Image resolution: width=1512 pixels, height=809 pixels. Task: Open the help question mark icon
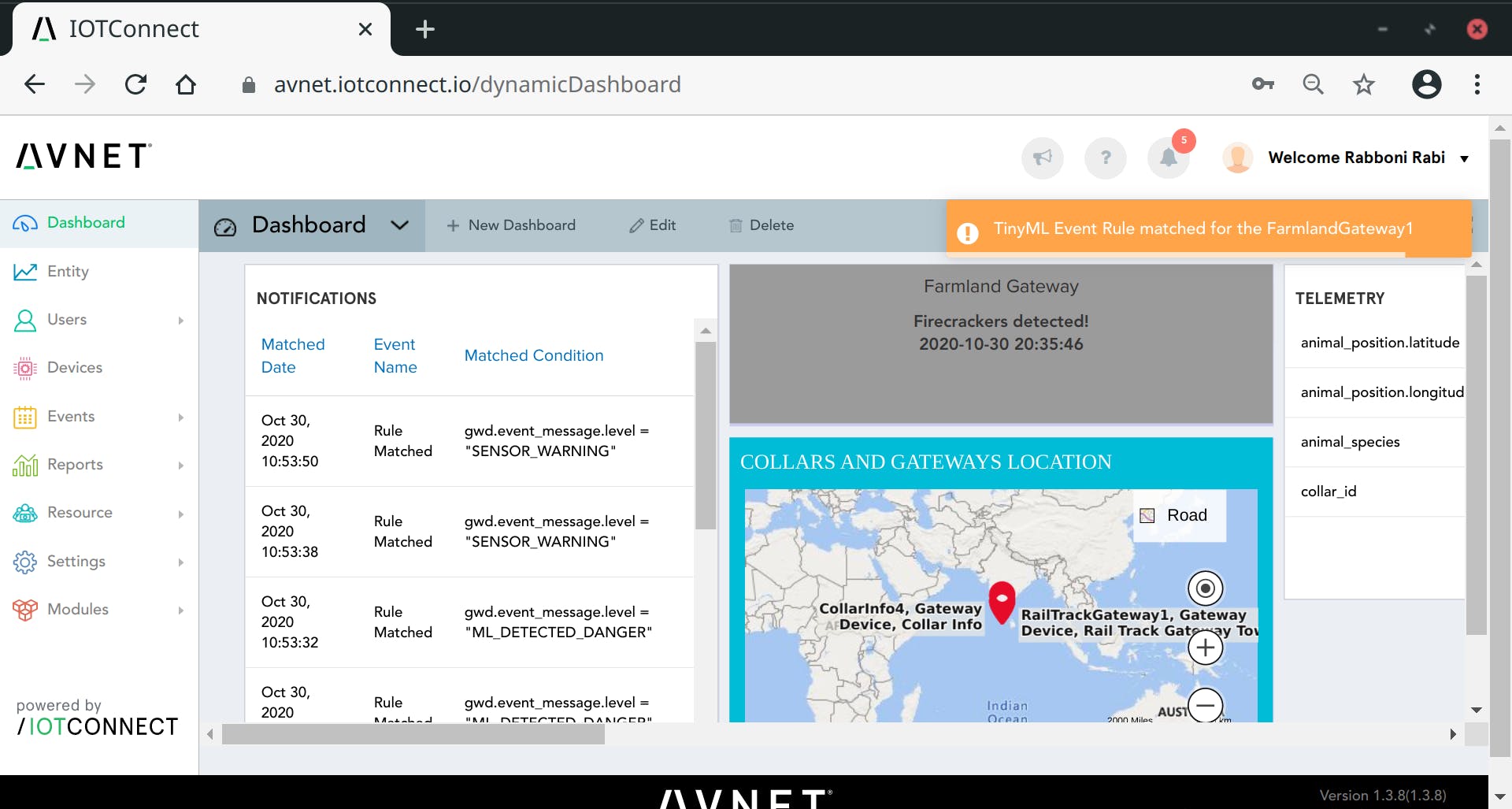tap(1106, 158)
